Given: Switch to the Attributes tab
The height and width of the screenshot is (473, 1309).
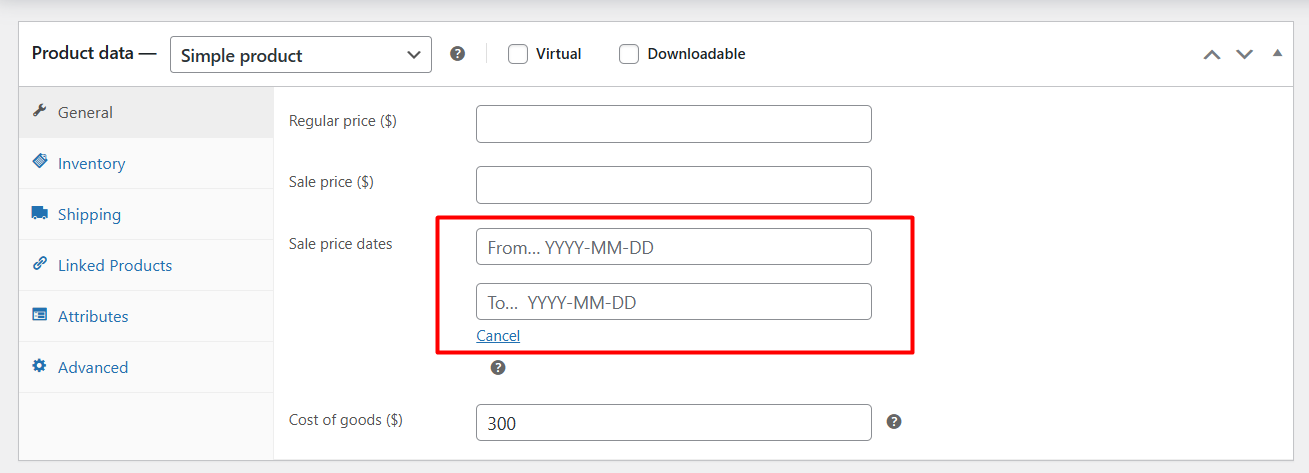Looking at the screenshot, I should (x=146, y=317).
